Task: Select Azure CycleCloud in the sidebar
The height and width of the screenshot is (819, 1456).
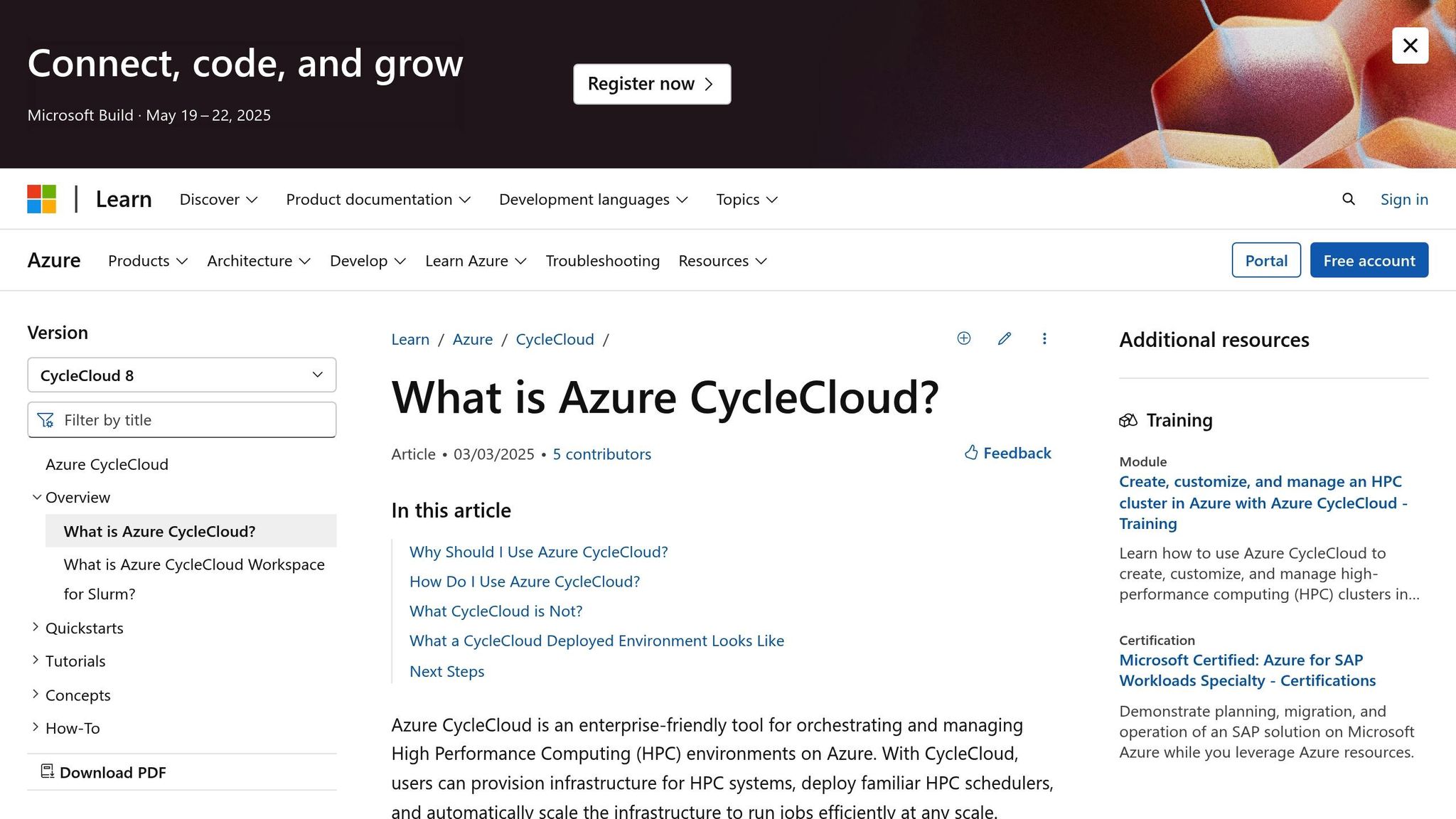Action: 107,464
